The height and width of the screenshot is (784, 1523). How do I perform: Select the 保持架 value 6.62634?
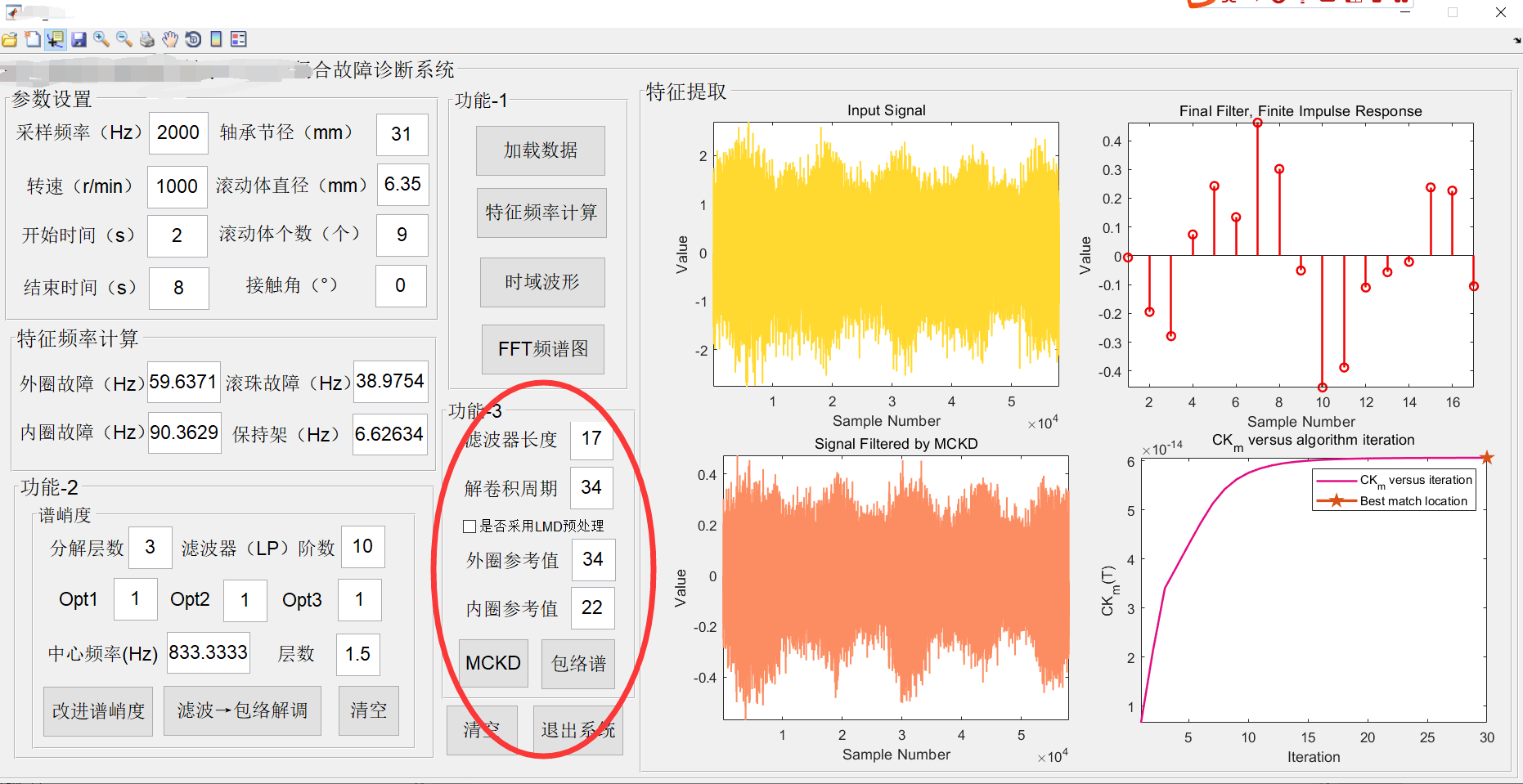[x=389, y=434]
